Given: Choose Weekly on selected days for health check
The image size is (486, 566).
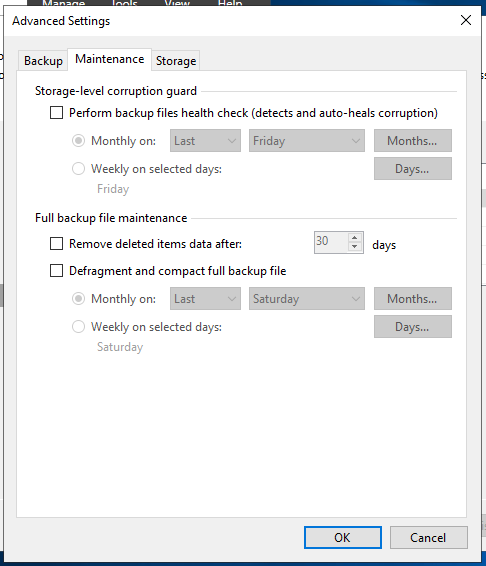Looking at the screenshot, I should tap(78, 169).
